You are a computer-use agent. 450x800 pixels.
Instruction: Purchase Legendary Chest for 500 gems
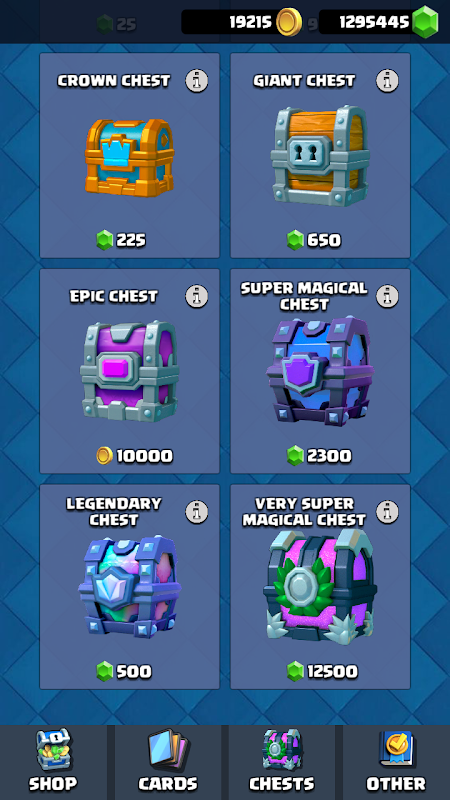point(124,671)
